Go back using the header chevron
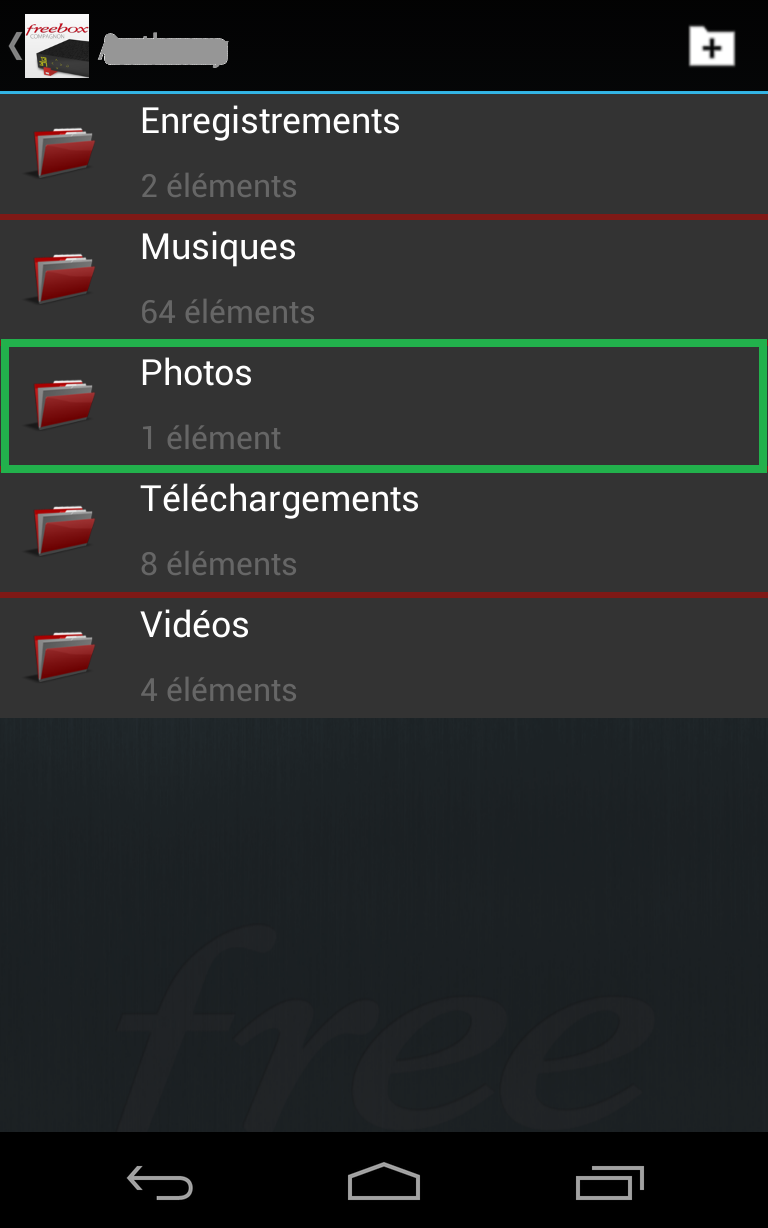 pos(14,46)
